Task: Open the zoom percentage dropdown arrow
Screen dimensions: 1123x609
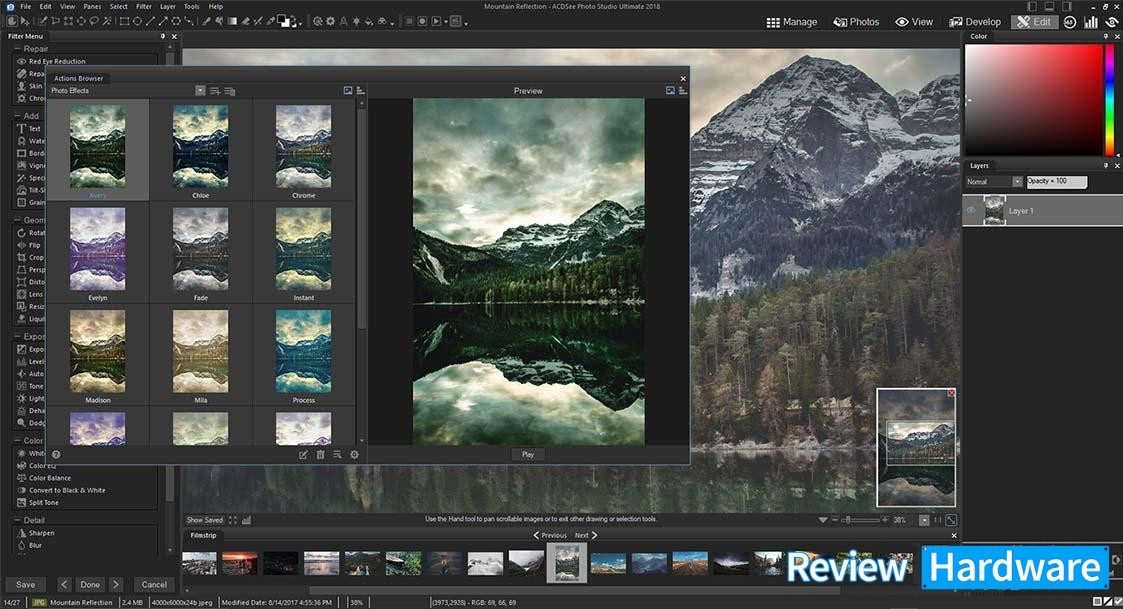Action: 924,520
